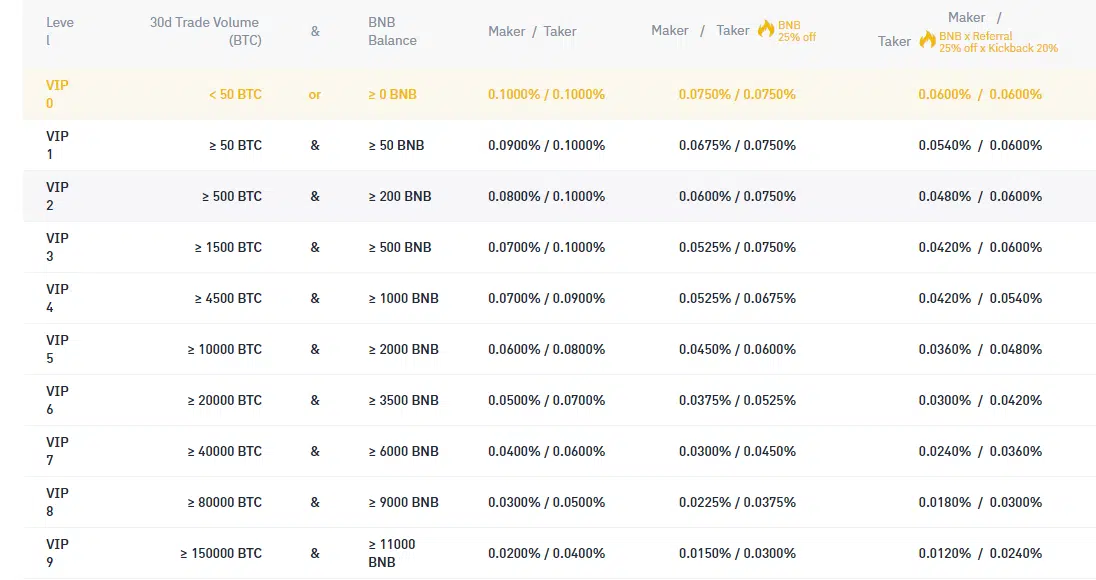Select the VIP 8 level label

click(57, 502)
